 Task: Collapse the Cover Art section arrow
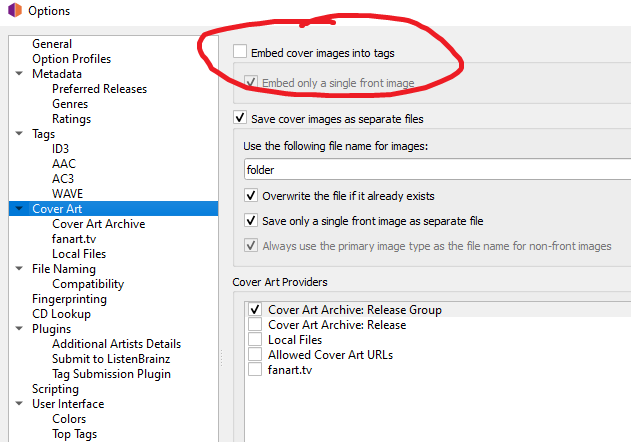(x=19, y=209)
